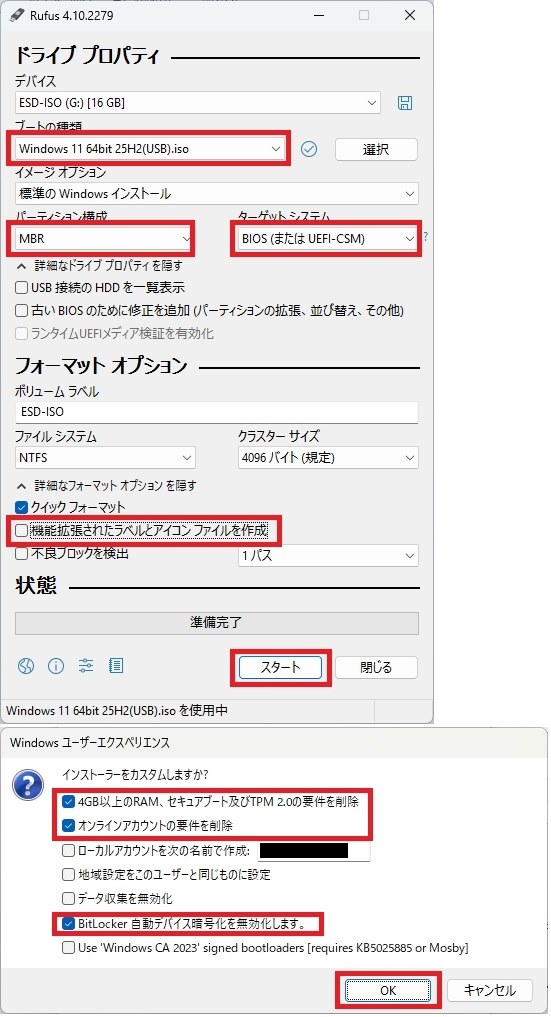Check データ収集を無効化
Viewport: 551px width, 1017px height.
click(117, 899)
